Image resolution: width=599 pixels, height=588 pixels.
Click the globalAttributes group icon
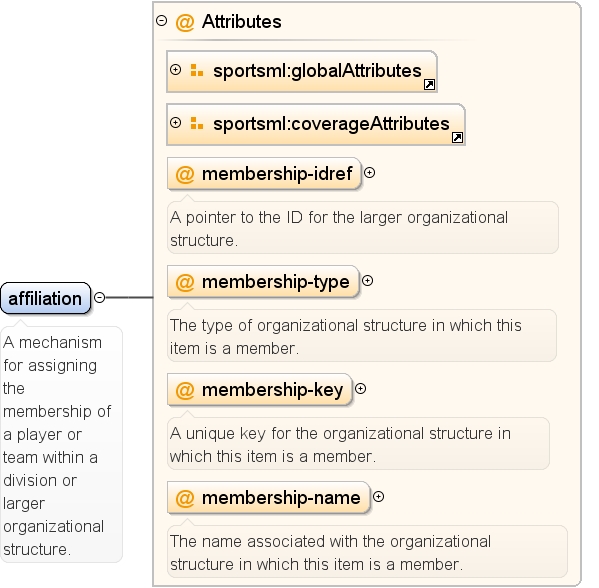coord(197,70)
